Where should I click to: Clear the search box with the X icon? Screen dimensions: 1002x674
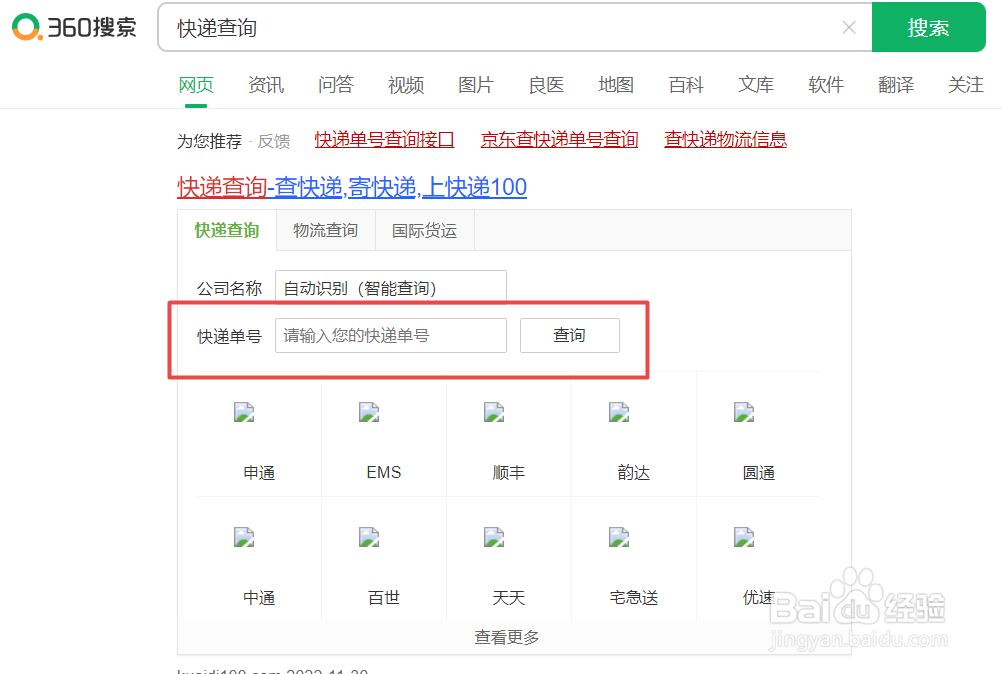[849, 27]
